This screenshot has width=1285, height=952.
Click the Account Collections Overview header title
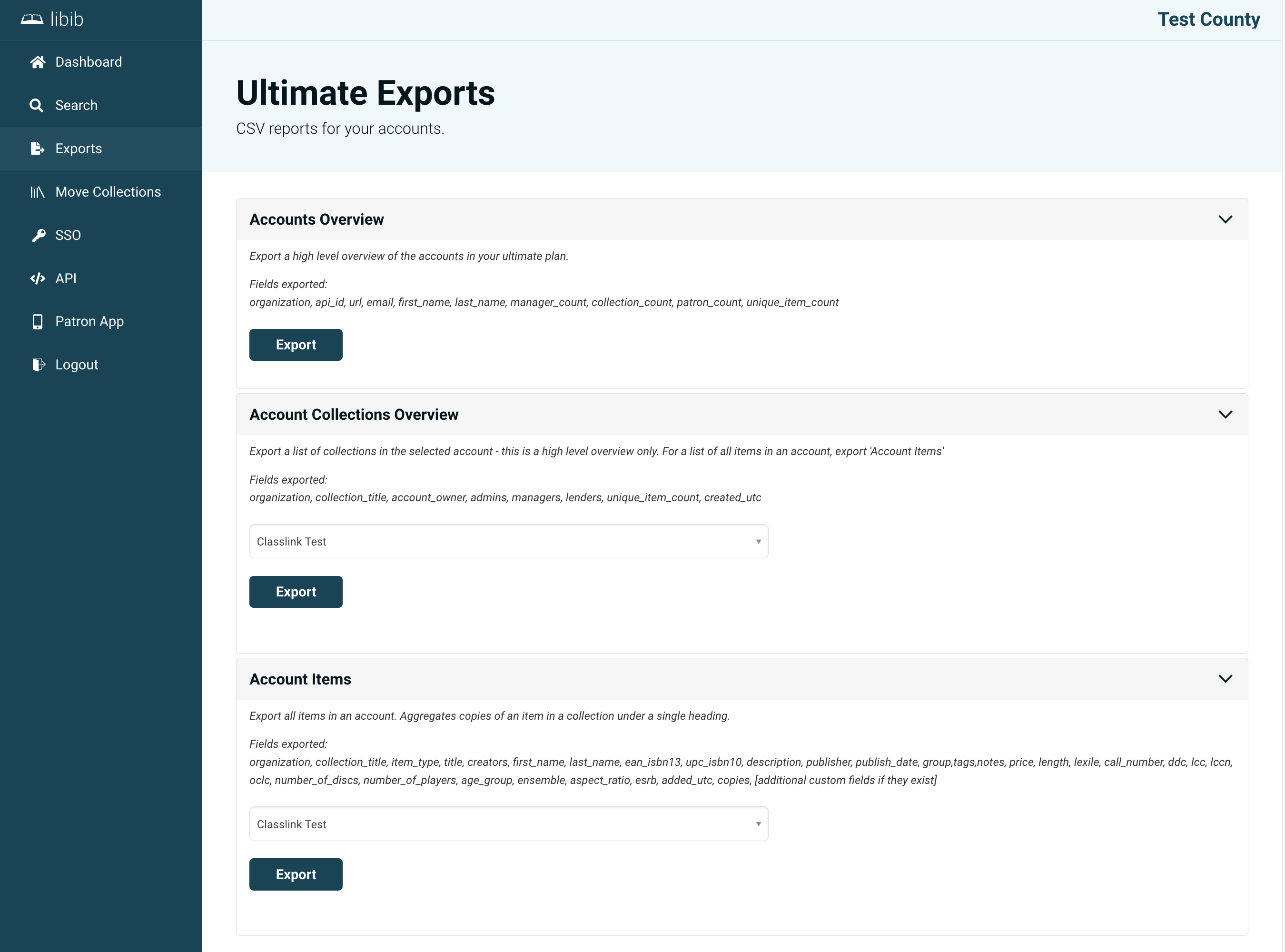(x=354, y=415)
